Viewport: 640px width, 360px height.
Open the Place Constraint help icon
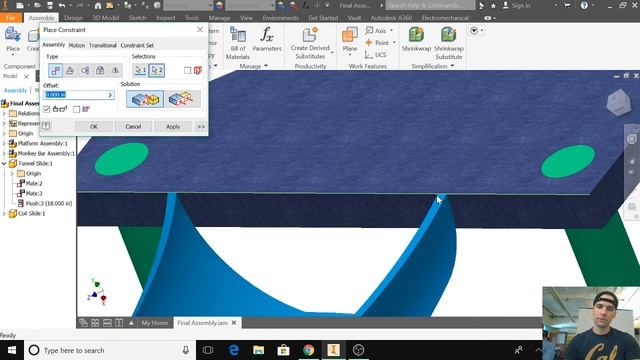tap(46, 126)
